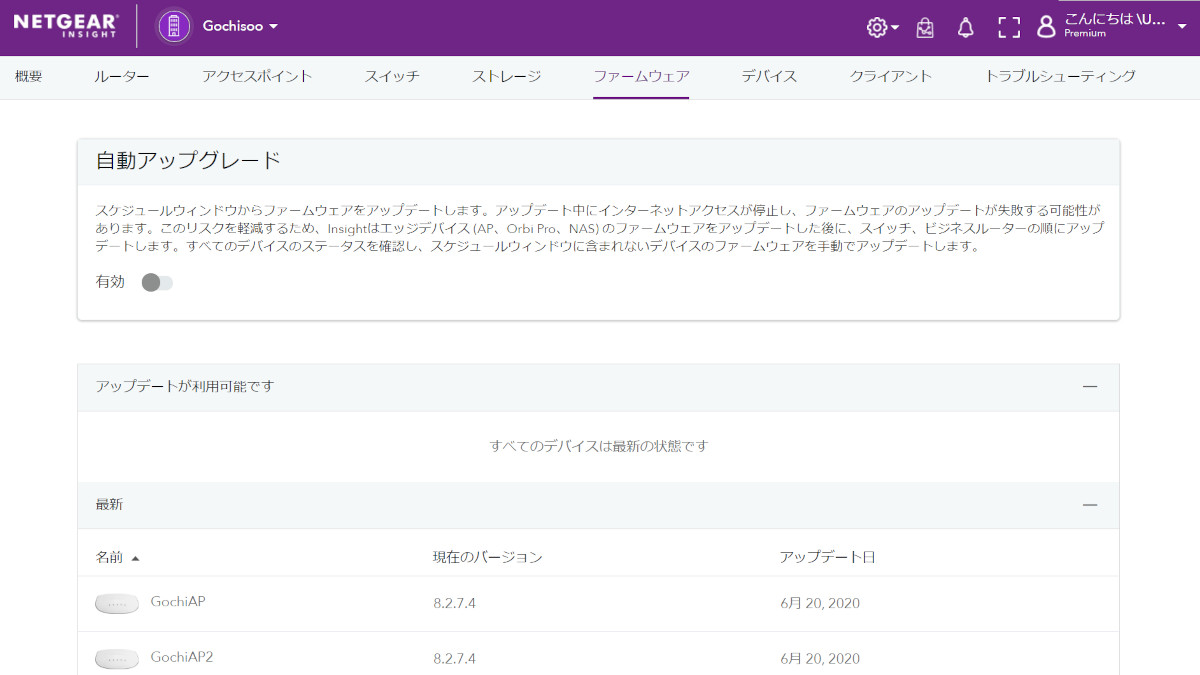Switch to the アクセスポイント tab
This screenshot has width=1200, height=675.
[x=257, y=76]
